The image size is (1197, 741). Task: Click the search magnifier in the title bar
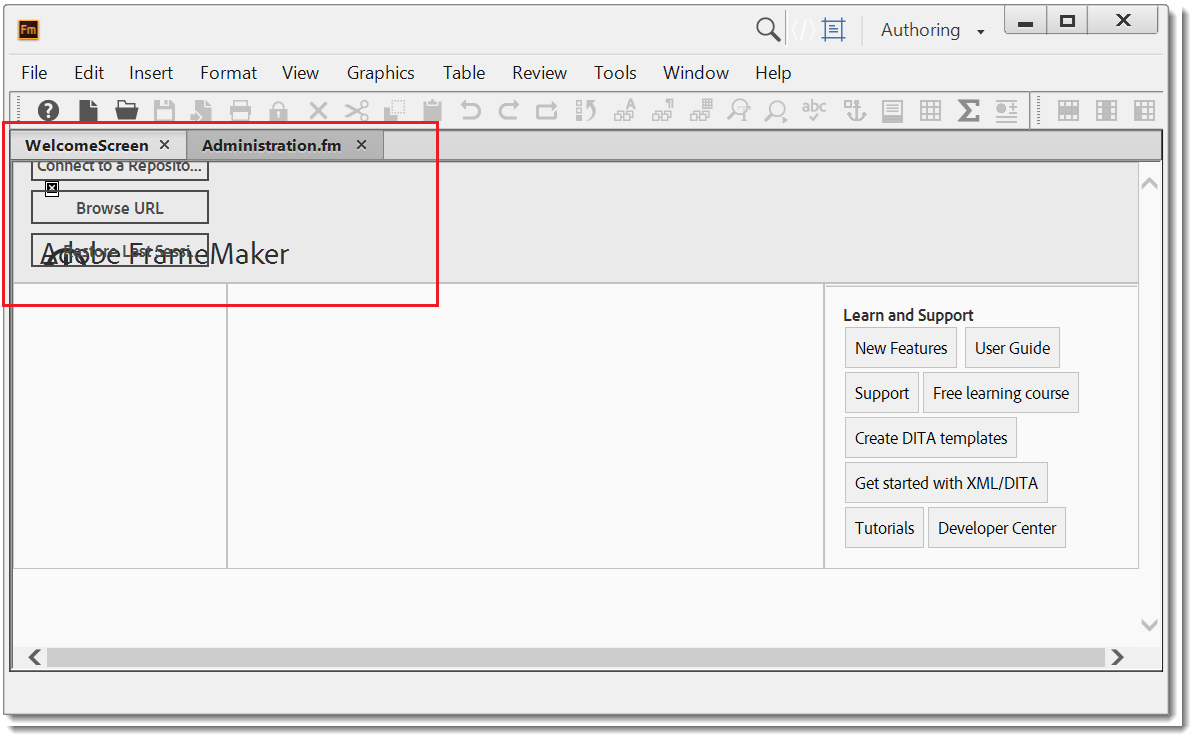767,29
